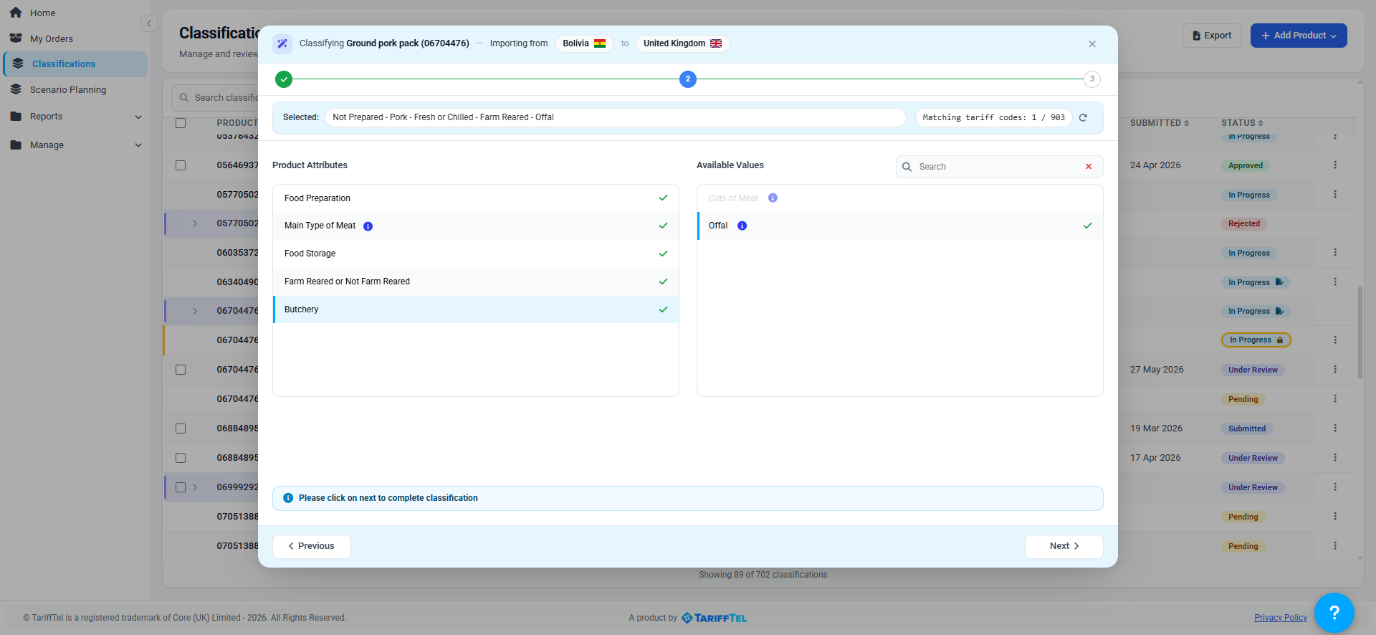Click the Manage folder icon
This screenshot has height=635, width=1376.
(16, 145)
